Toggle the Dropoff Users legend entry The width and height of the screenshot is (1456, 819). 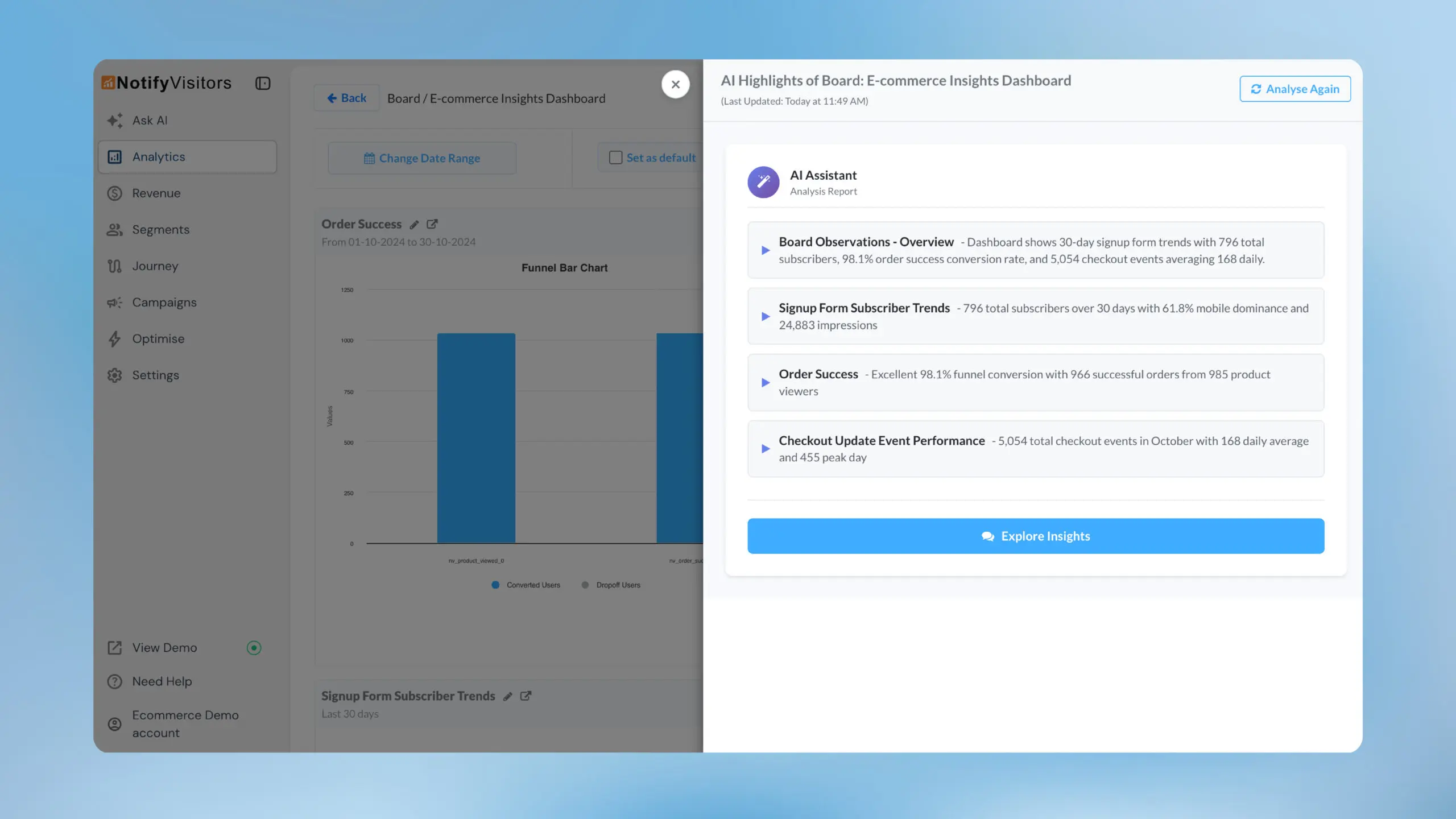(611, 585)
